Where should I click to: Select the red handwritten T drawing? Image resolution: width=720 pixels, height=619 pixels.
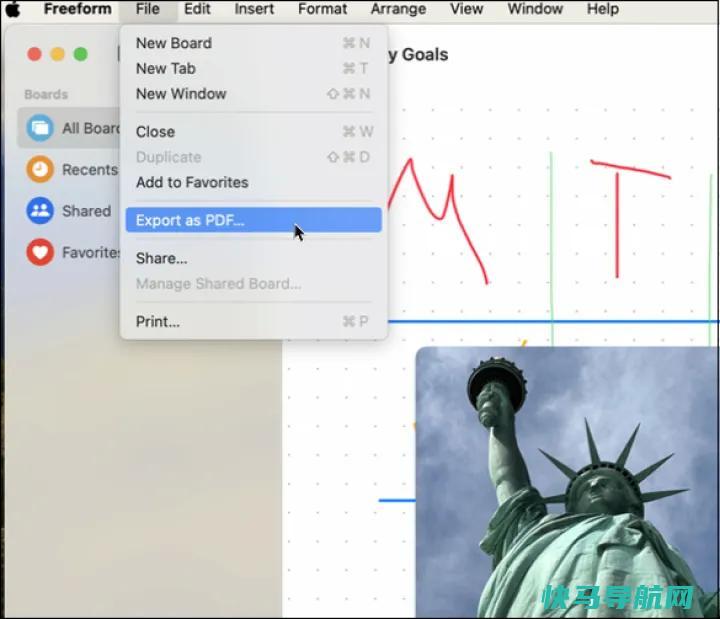[629, 219]
